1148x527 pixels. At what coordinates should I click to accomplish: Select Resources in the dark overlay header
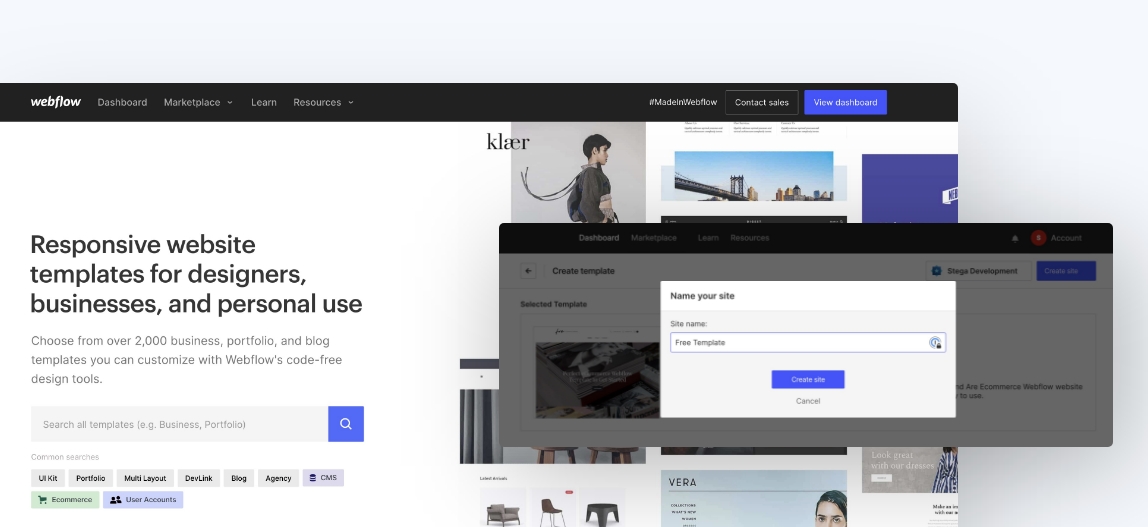750,238
